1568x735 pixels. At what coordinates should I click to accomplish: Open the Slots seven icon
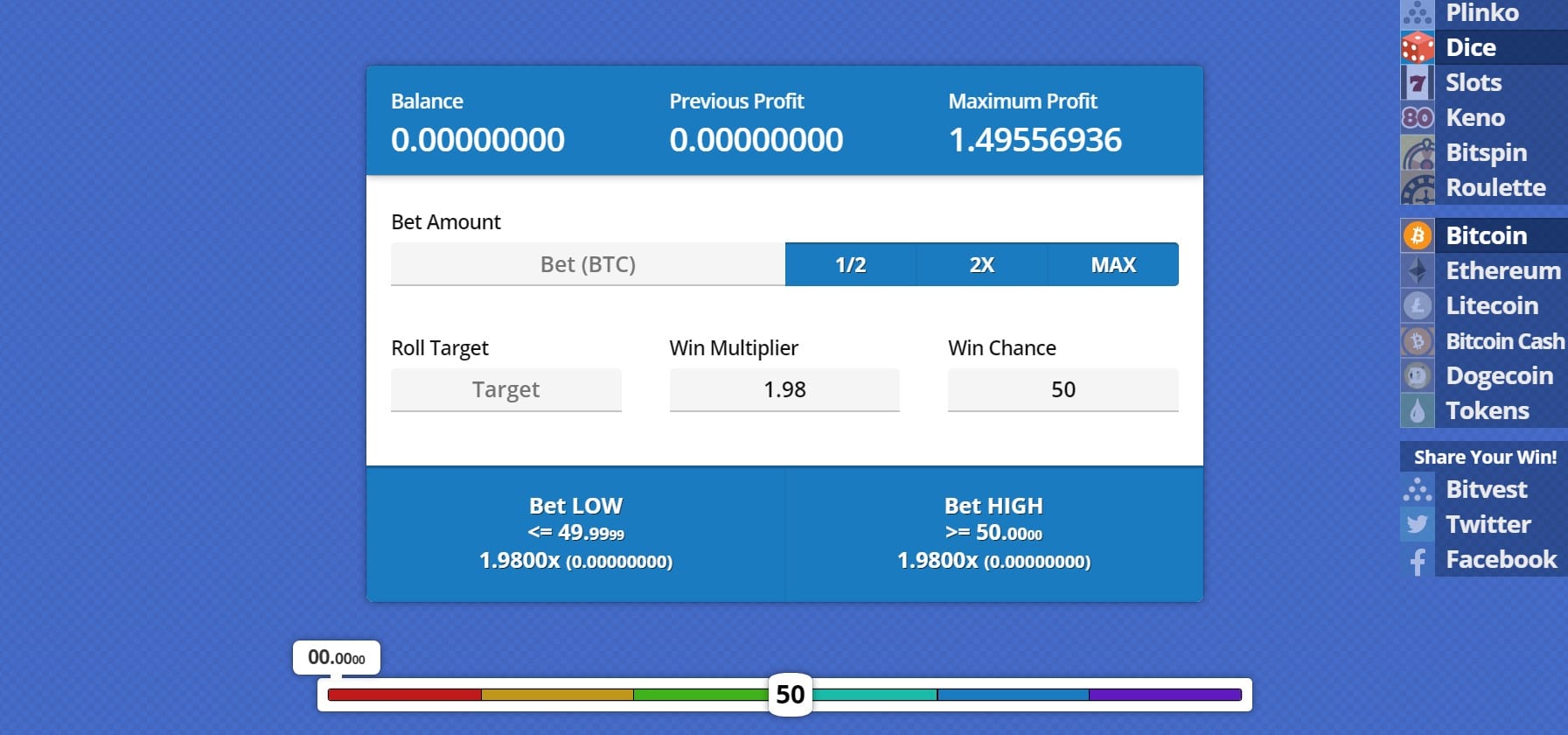click(x=1418, y=82)
